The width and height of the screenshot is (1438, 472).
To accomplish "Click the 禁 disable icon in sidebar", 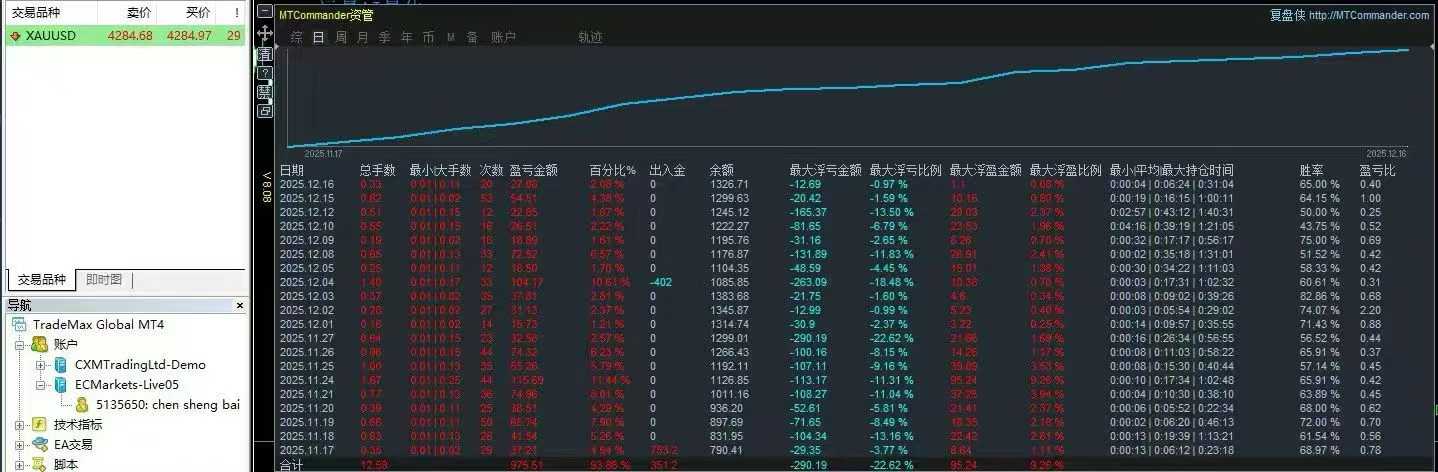I will coord(265,92).
